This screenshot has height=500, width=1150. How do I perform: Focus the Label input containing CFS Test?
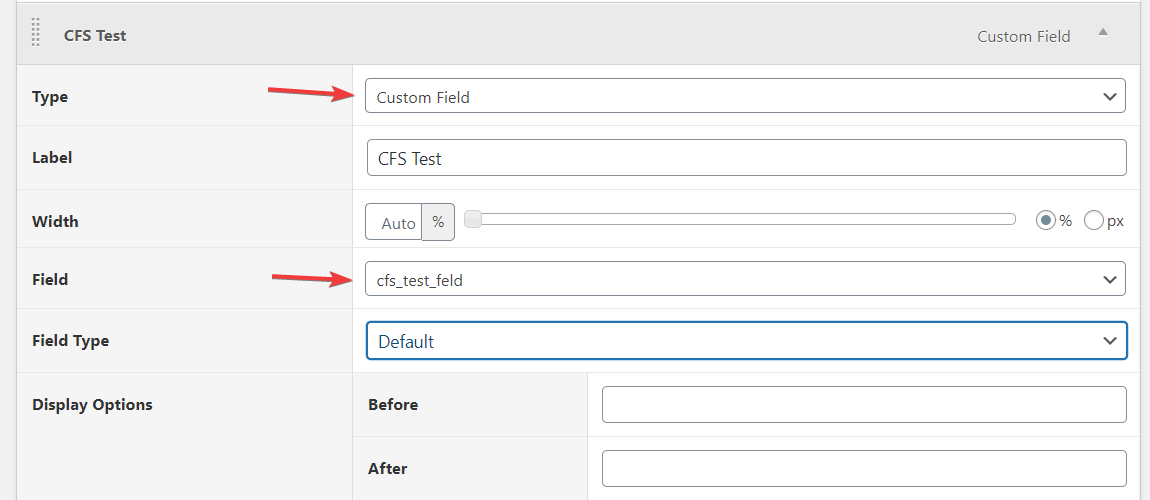747,158
